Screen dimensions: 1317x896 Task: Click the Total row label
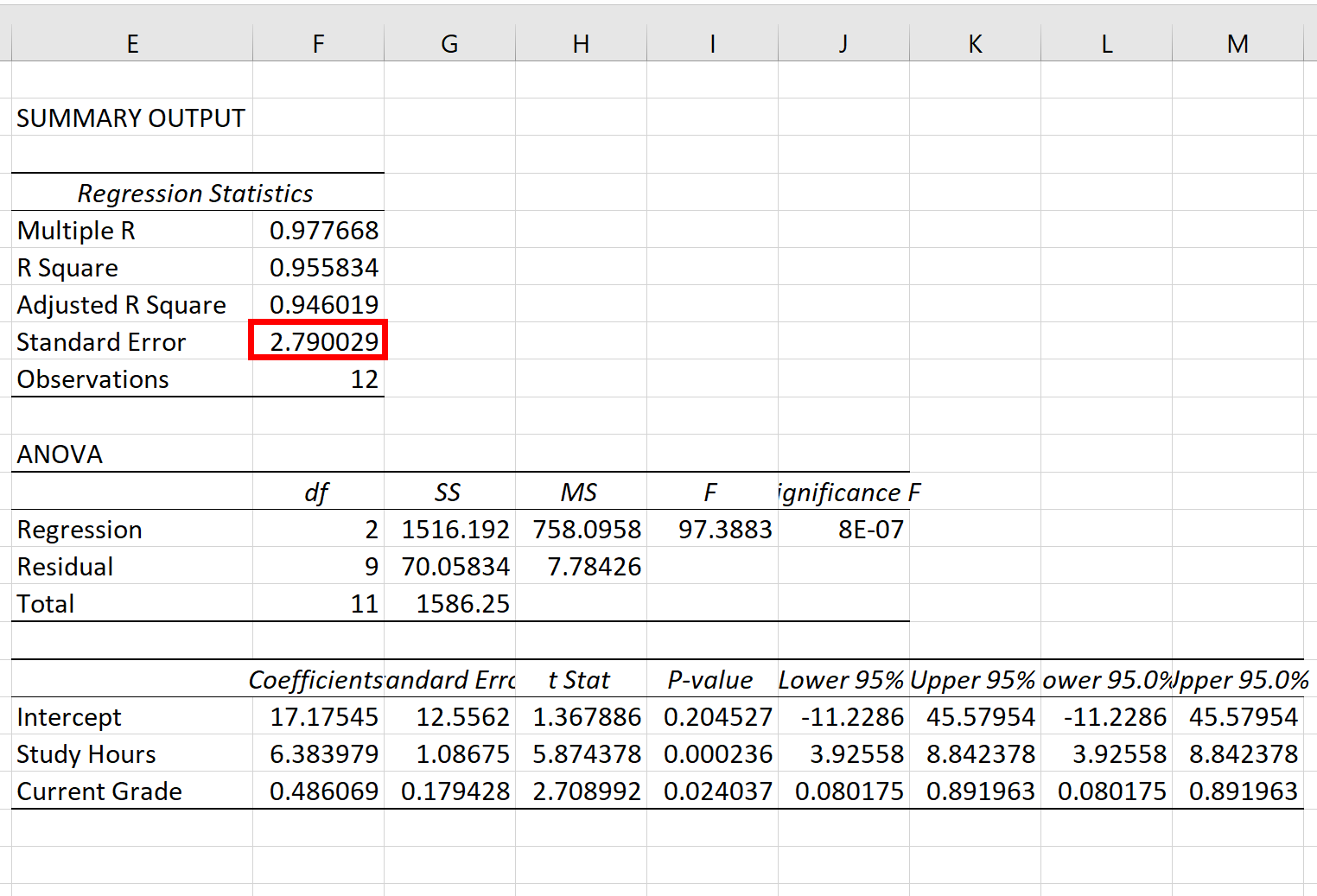[131, 603]
